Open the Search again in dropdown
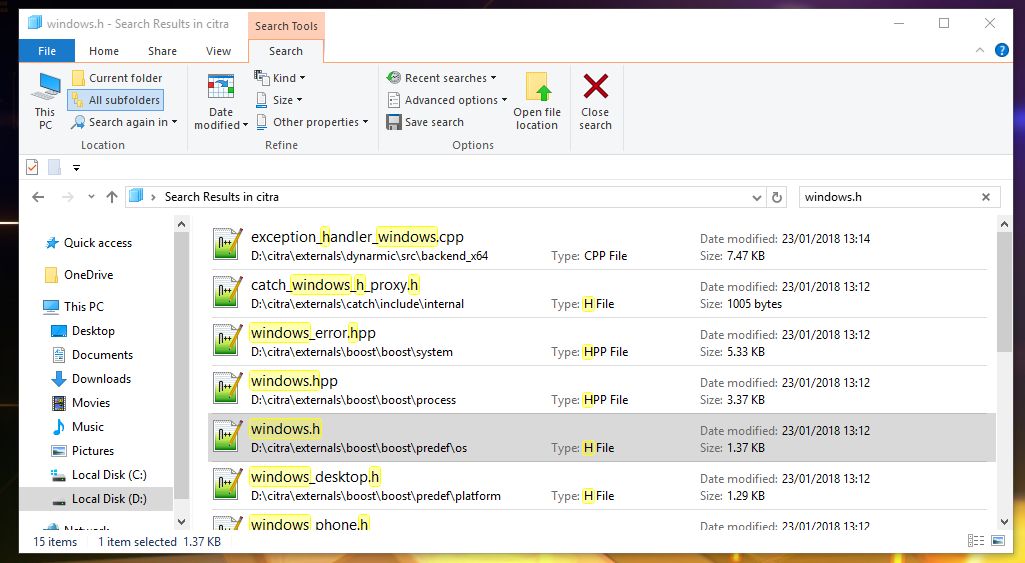Image resolution: width=1025 pixels, height=563 pixels. (x=124, y=122)
